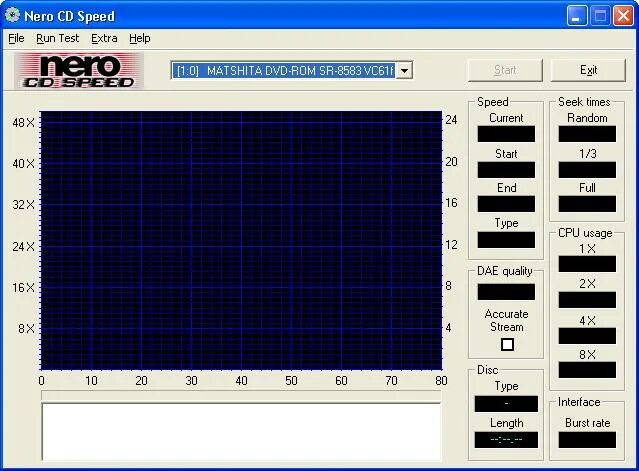Open the Help menu
This screenshot has width=639, height=471.
pos(140,38)
